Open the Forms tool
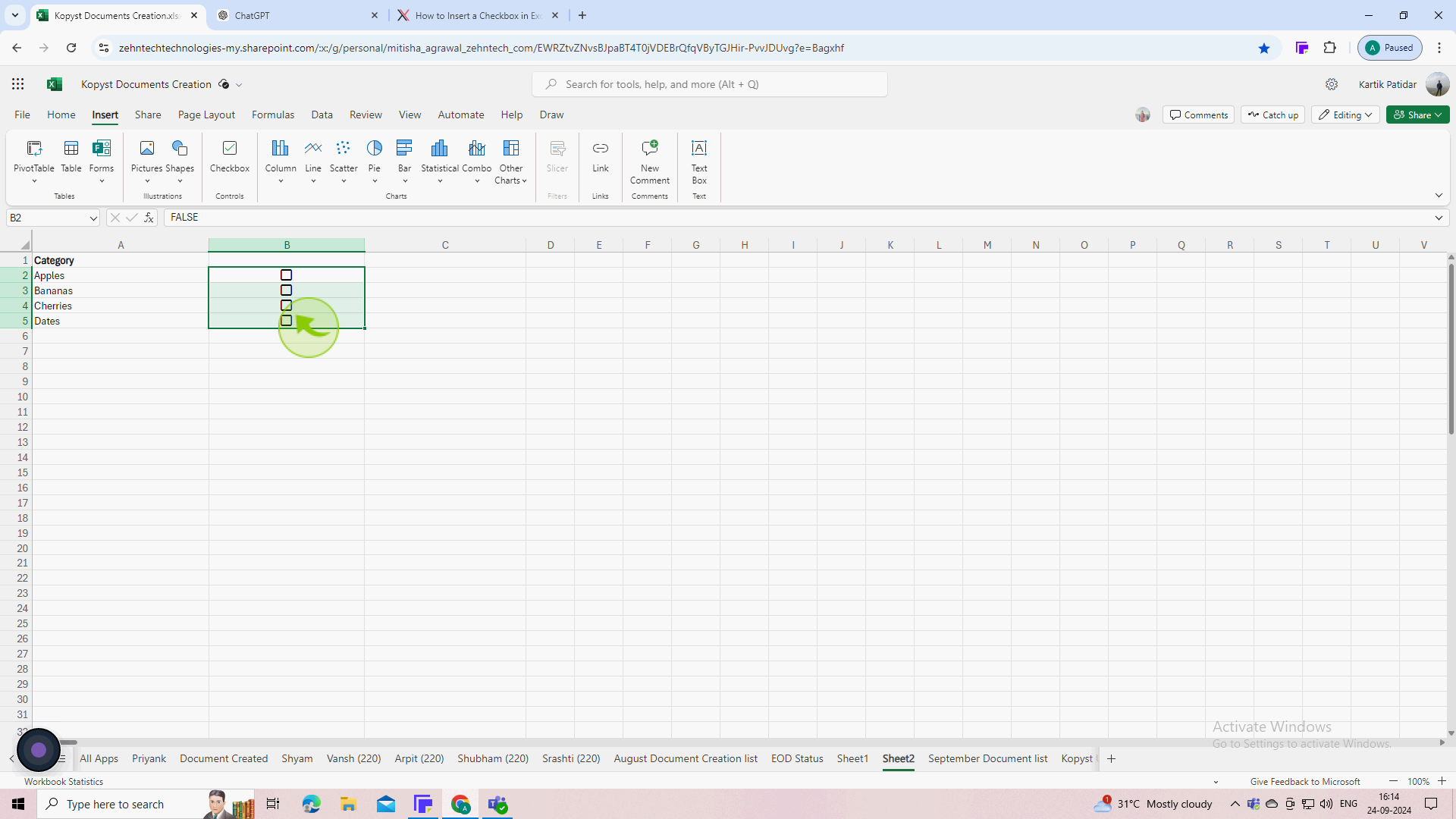 [x=102, y=161]
